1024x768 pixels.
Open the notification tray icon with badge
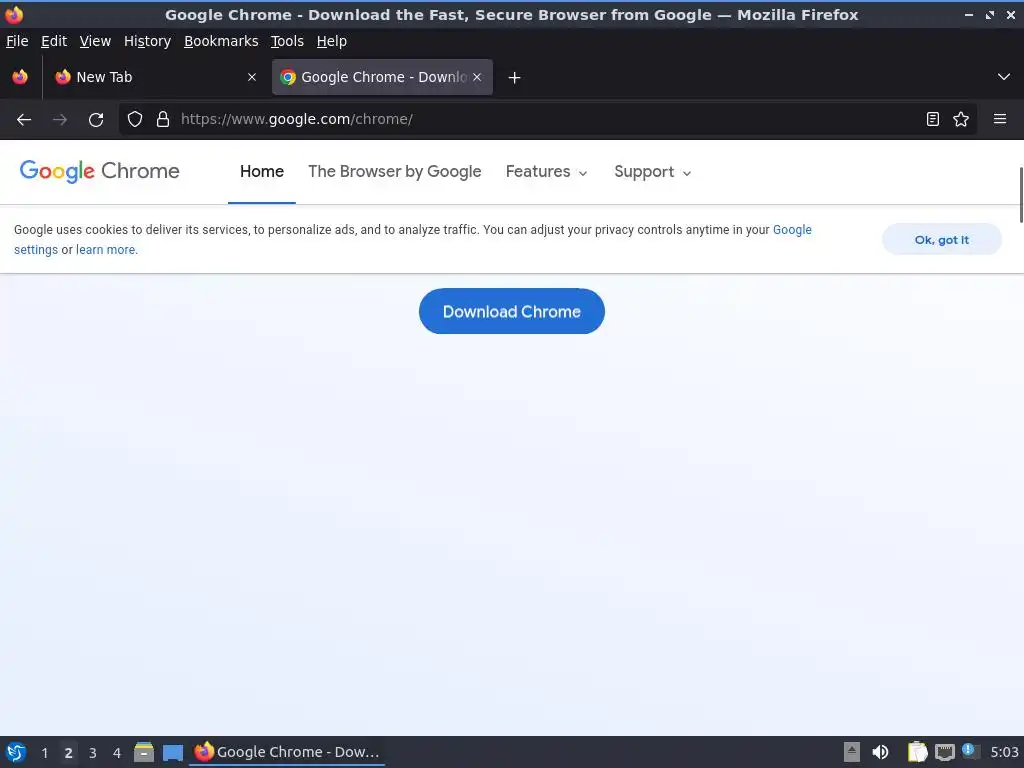970,752
